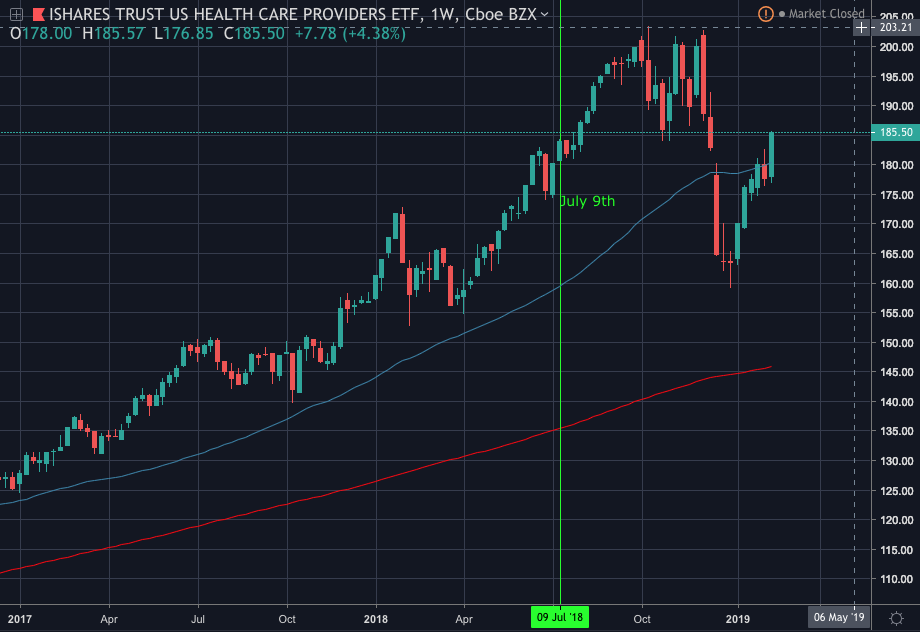
Task: Click the 180.00 price axis label
Action: click(896, 165)
